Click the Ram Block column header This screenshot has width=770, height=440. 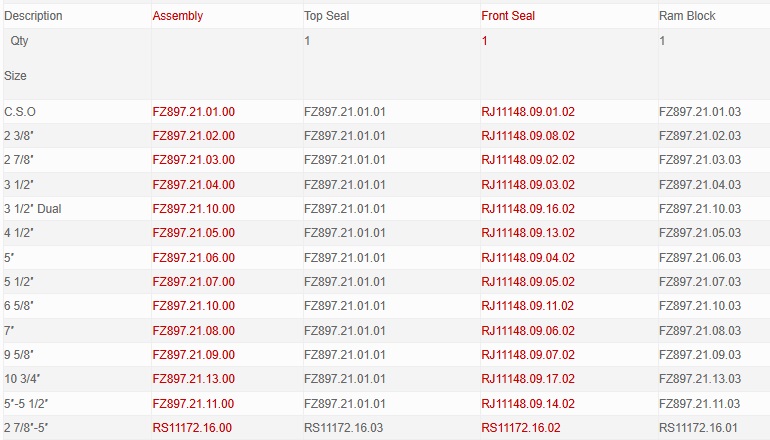click(687, 16)
